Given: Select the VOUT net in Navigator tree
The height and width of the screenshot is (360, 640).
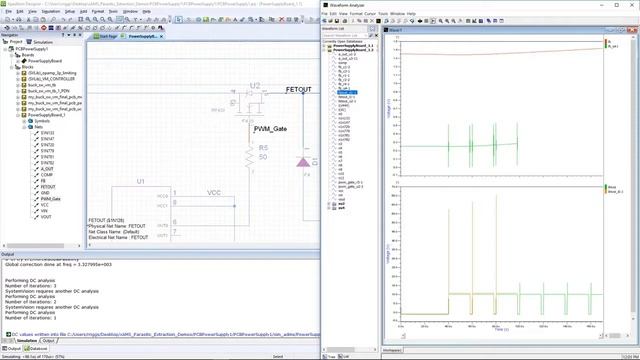Looking at the screenshot, I should 46,217.
